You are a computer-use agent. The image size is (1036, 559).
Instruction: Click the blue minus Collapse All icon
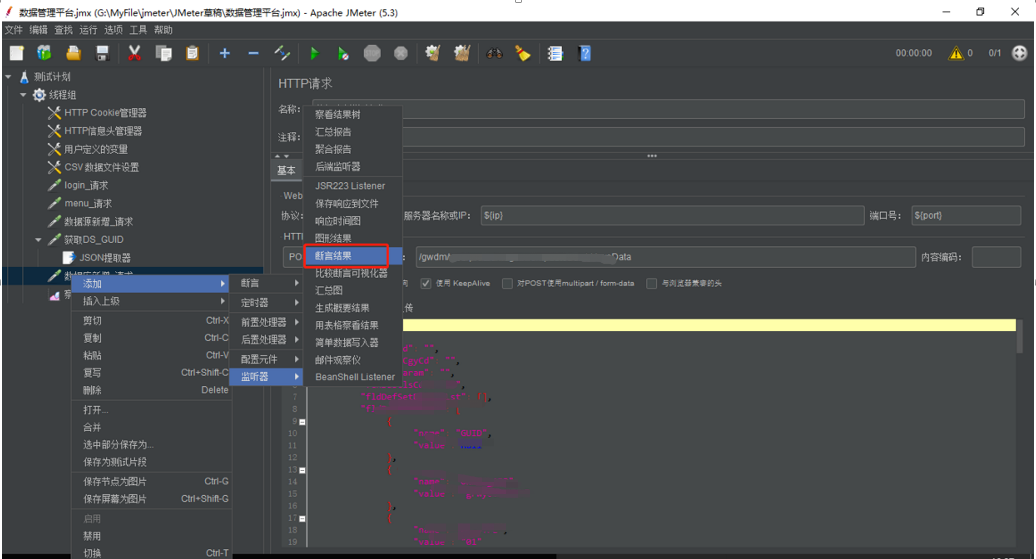click(x=253, y=54)
